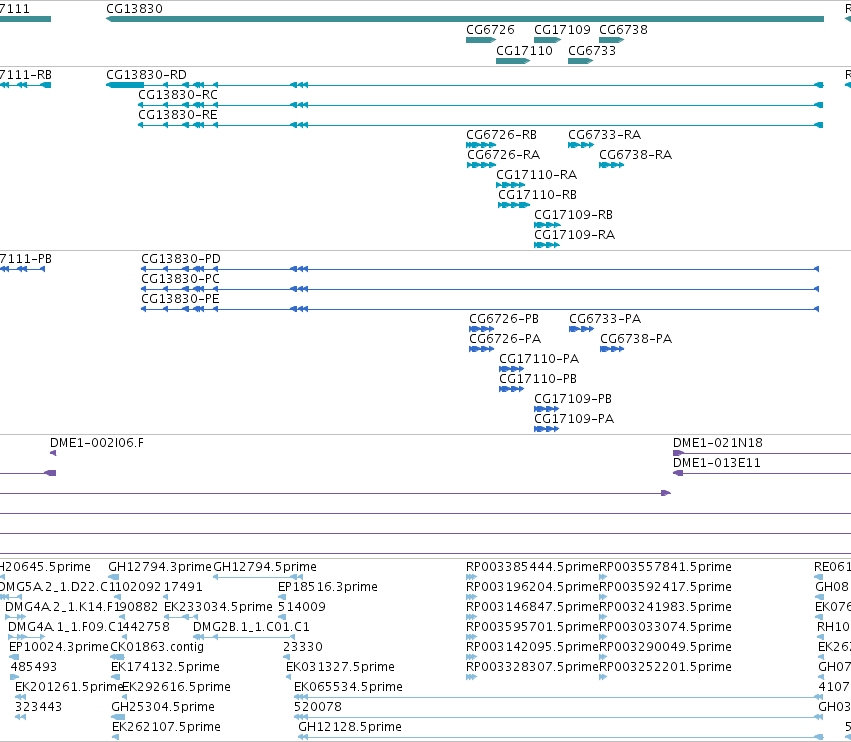
Task: Select EST EK174132.5prime
Action: [x=115, y=677]
